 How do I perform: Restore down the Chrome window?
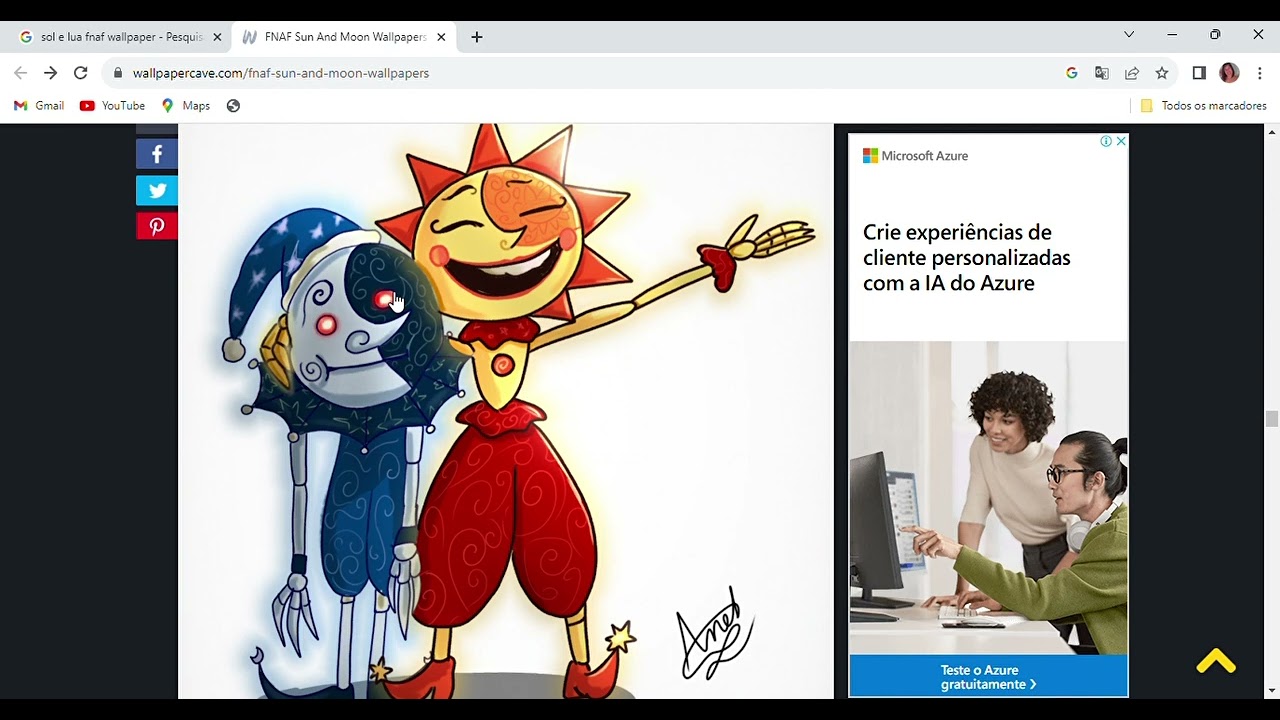(1215, 34)
